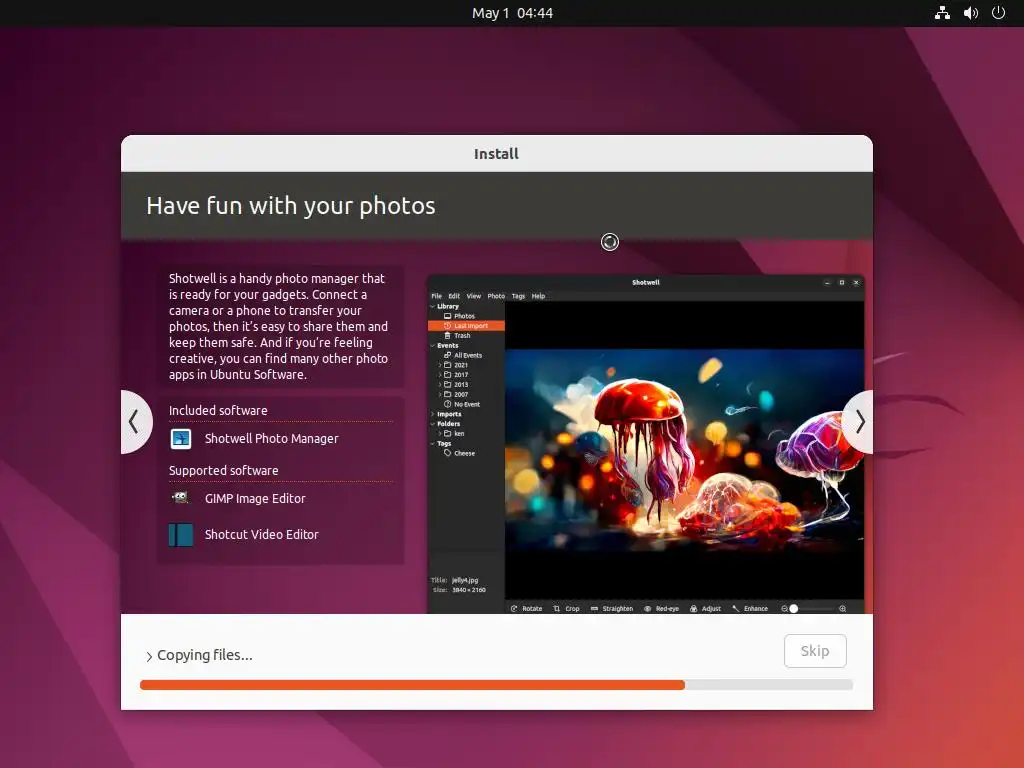Select the Last Import clock icon
The image size is (1024, 768).
447,326
